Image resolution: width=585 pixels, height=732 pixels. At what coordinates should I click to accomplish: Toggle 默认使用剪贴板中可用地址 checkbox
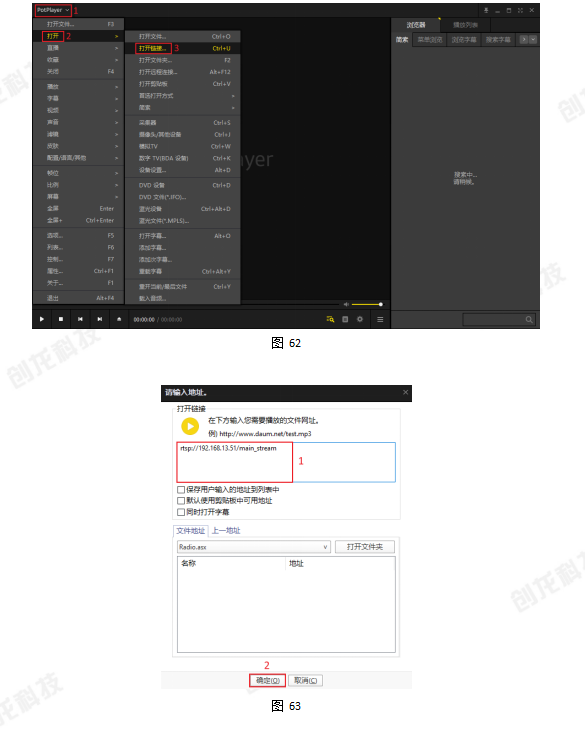tap(181, 500)
